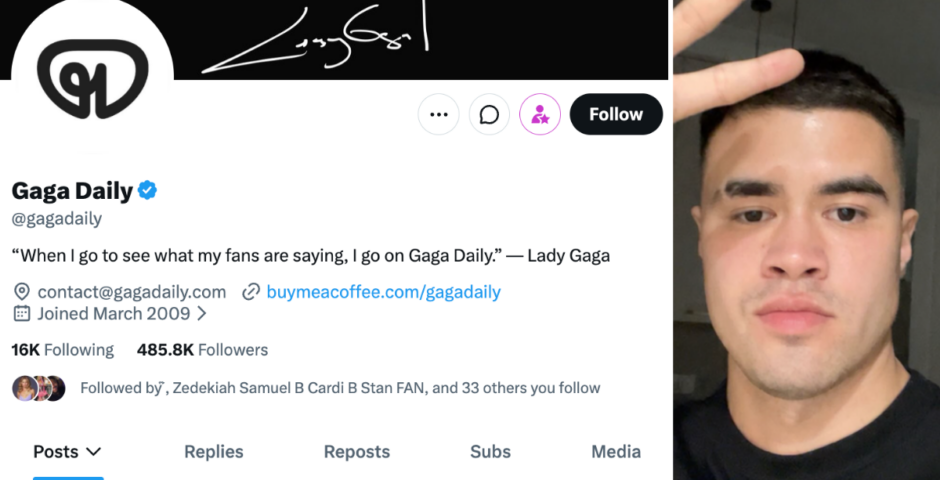View the 485.8K Followers list

click(202, 349)
